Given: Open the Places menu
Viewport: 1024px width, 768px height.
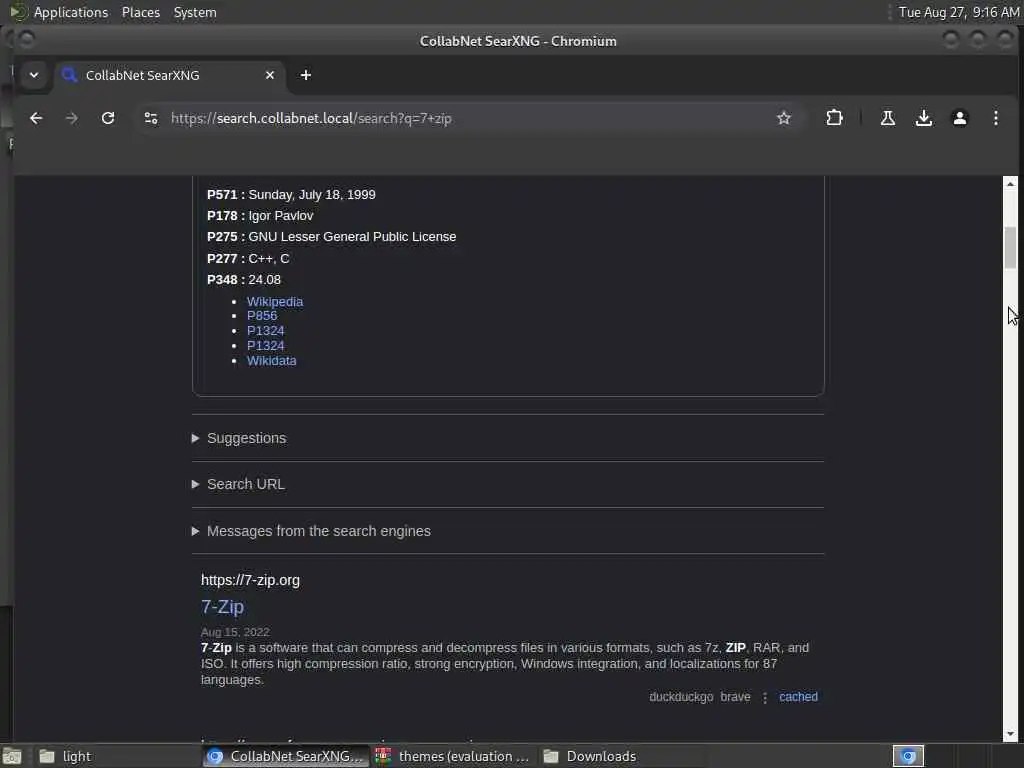Looking at the screenshot, I should pyautogui.click(x=140, y=12).
